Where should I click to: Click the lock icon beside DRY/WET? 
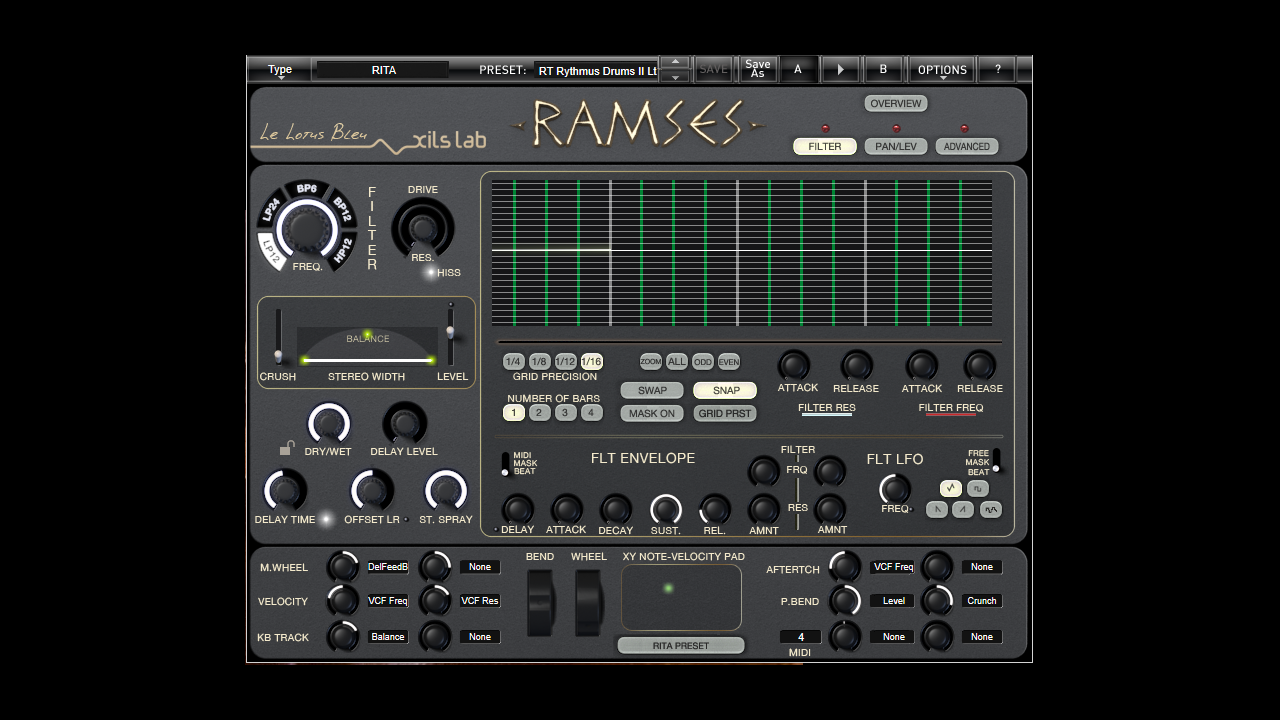pyautogui.click(x=287, y=449)
